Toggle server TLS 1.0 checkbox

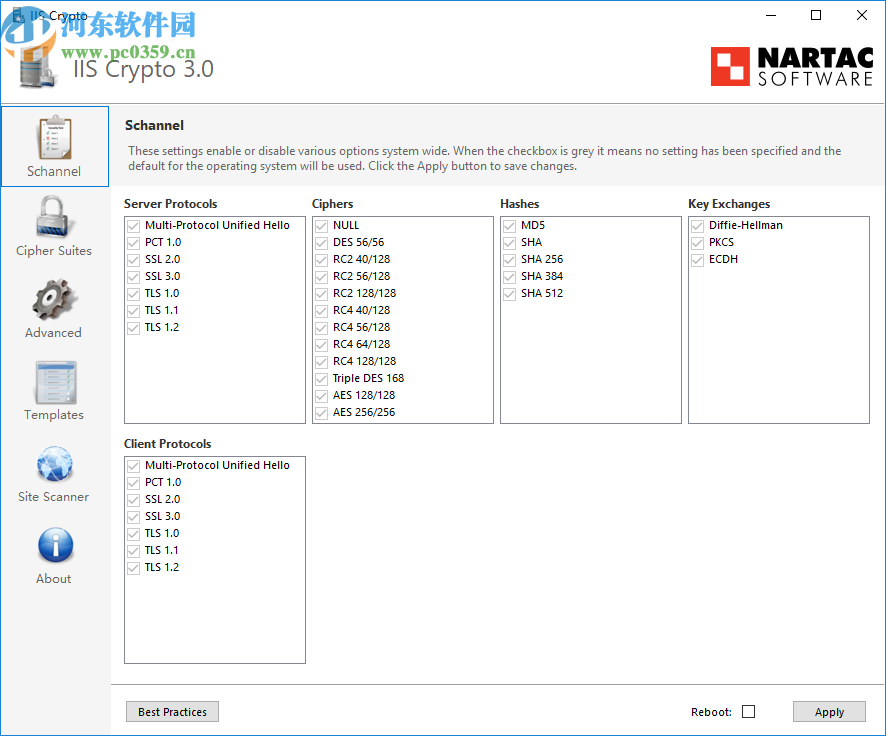[133, 294]
